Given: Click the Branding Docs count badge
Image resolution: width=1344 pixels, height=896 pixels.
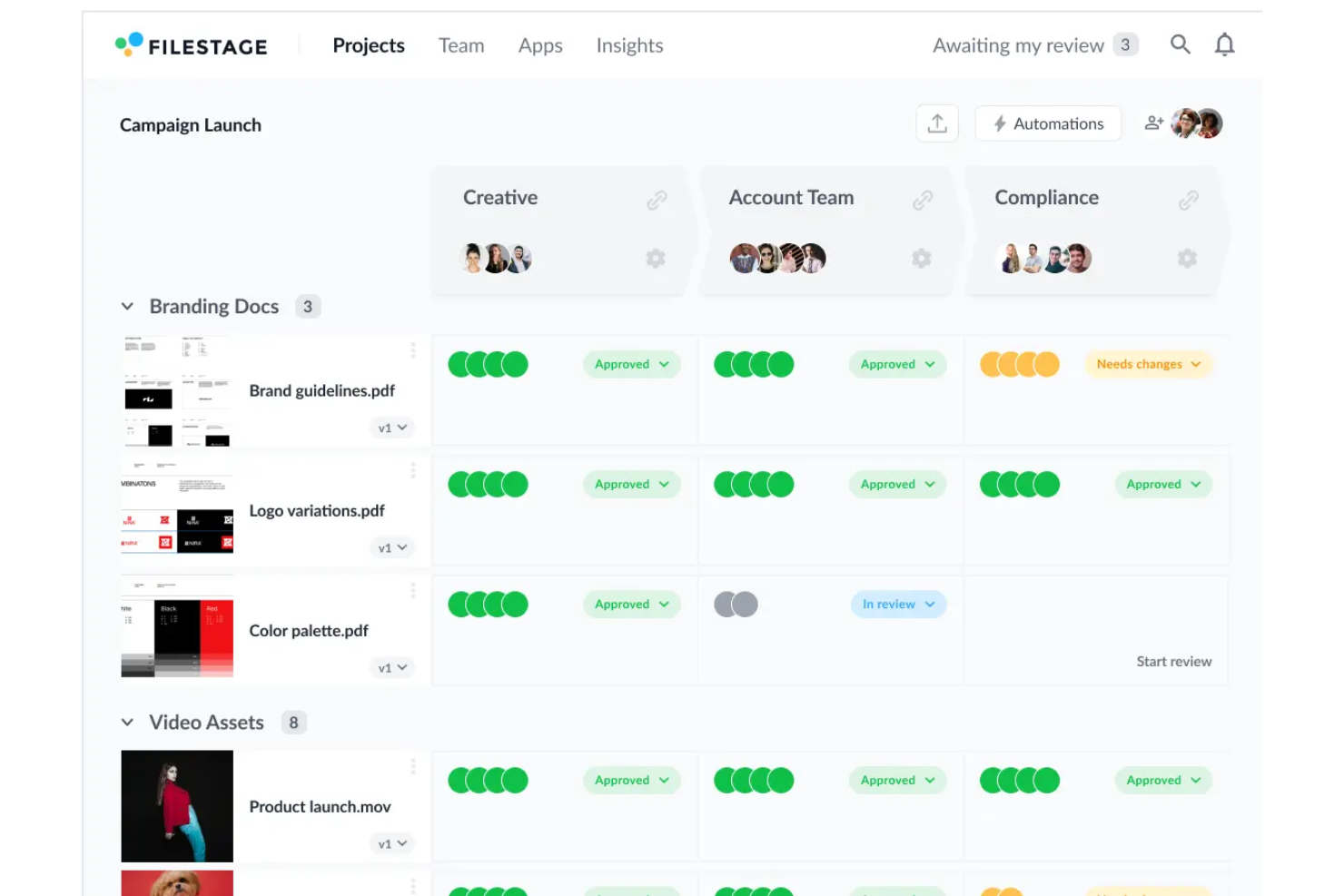Looking at the screenshot, I should click(x=308, y=307).
